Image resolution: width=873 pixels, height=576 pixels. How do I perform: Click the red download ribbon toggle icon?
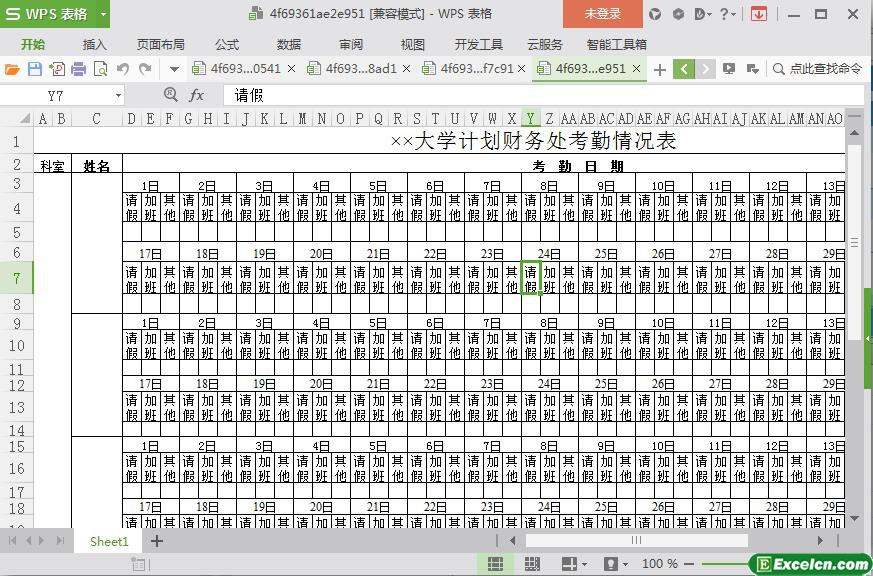click(x=758, y=14)
